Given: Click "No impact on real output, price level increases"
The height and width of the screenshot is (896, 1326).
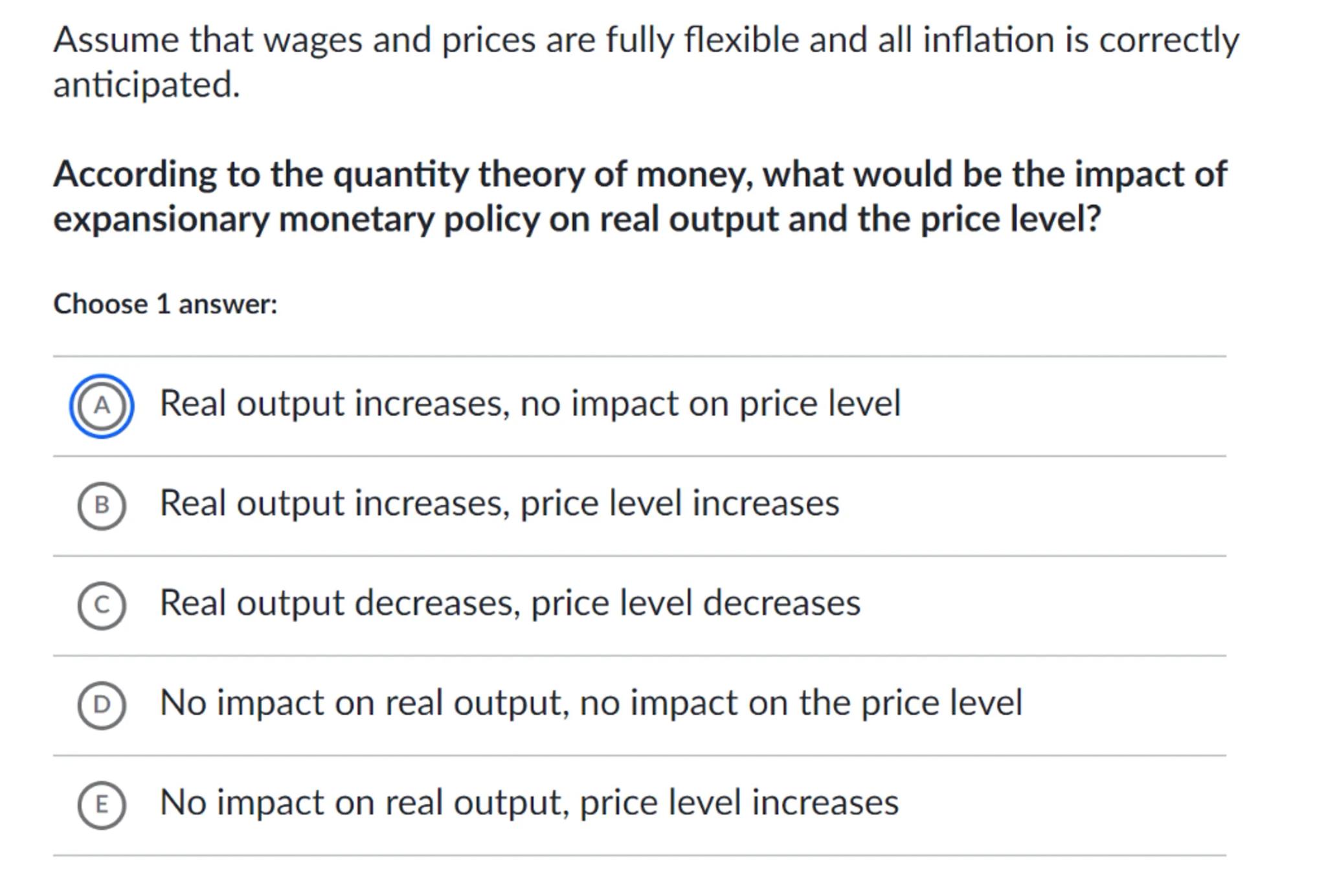Looking at the screenshot, I should (529, 802).
